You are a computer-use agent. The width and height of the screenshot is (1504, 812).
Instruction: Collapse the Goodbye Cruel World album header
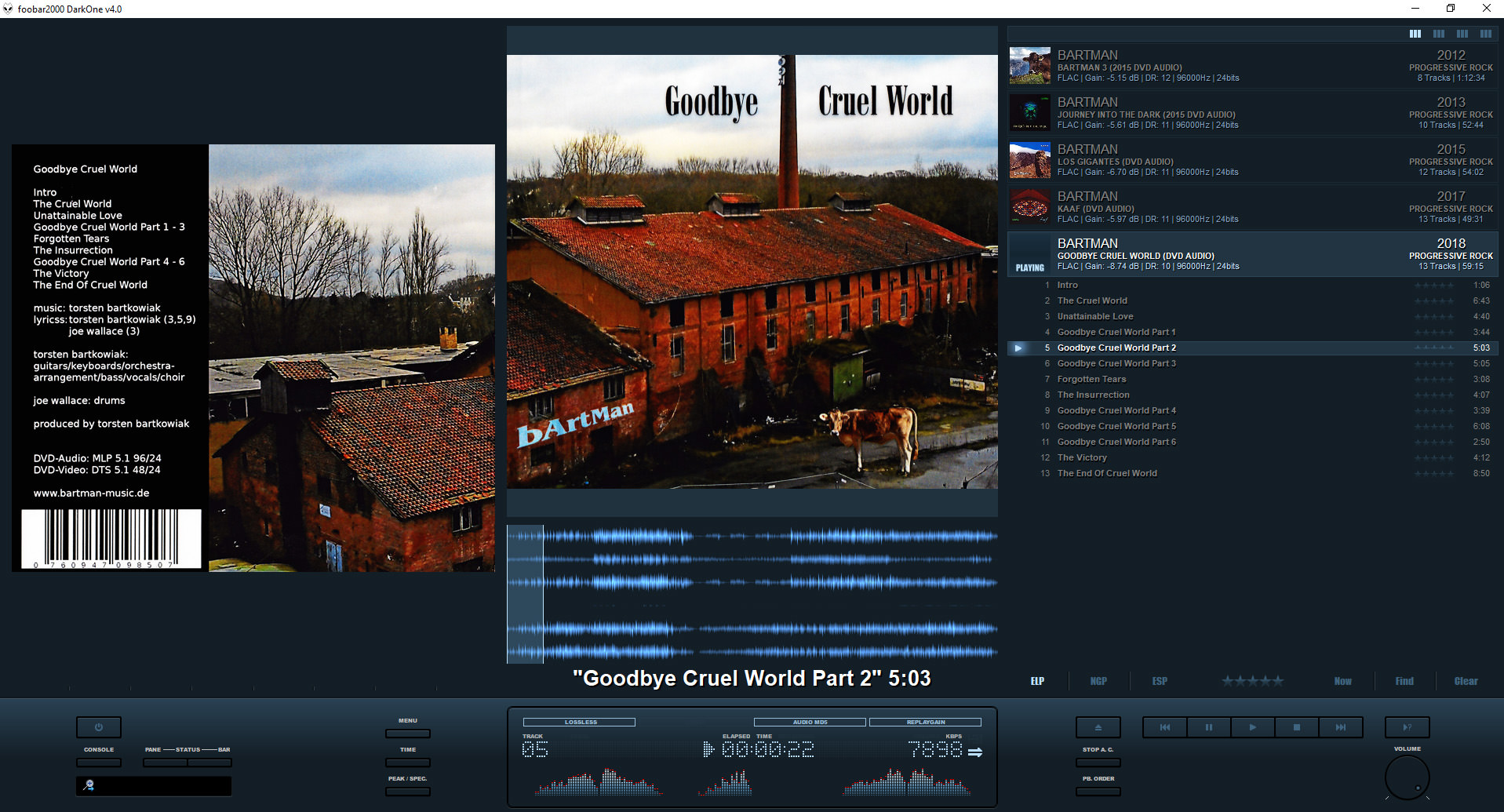point(1252,254)
